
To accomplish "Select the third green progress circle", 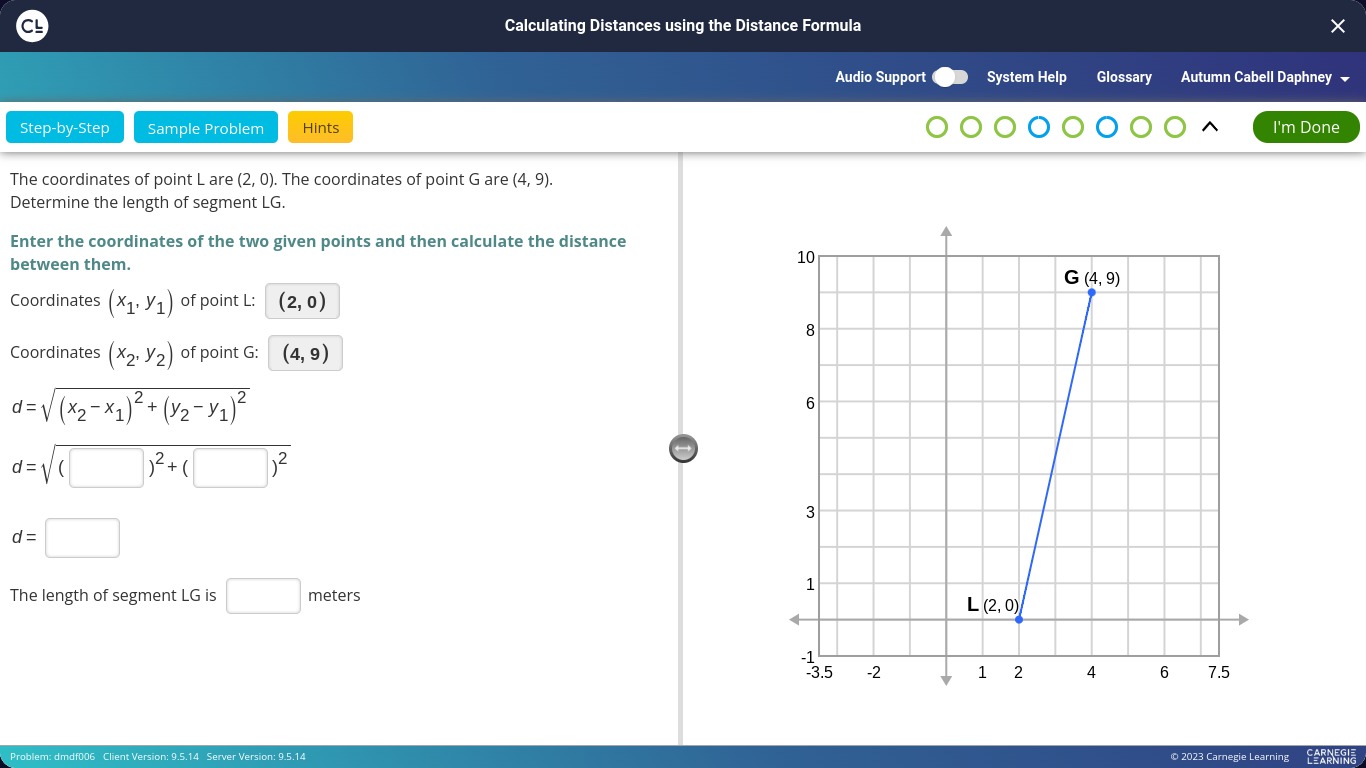I will click(x=1005, y=127).
